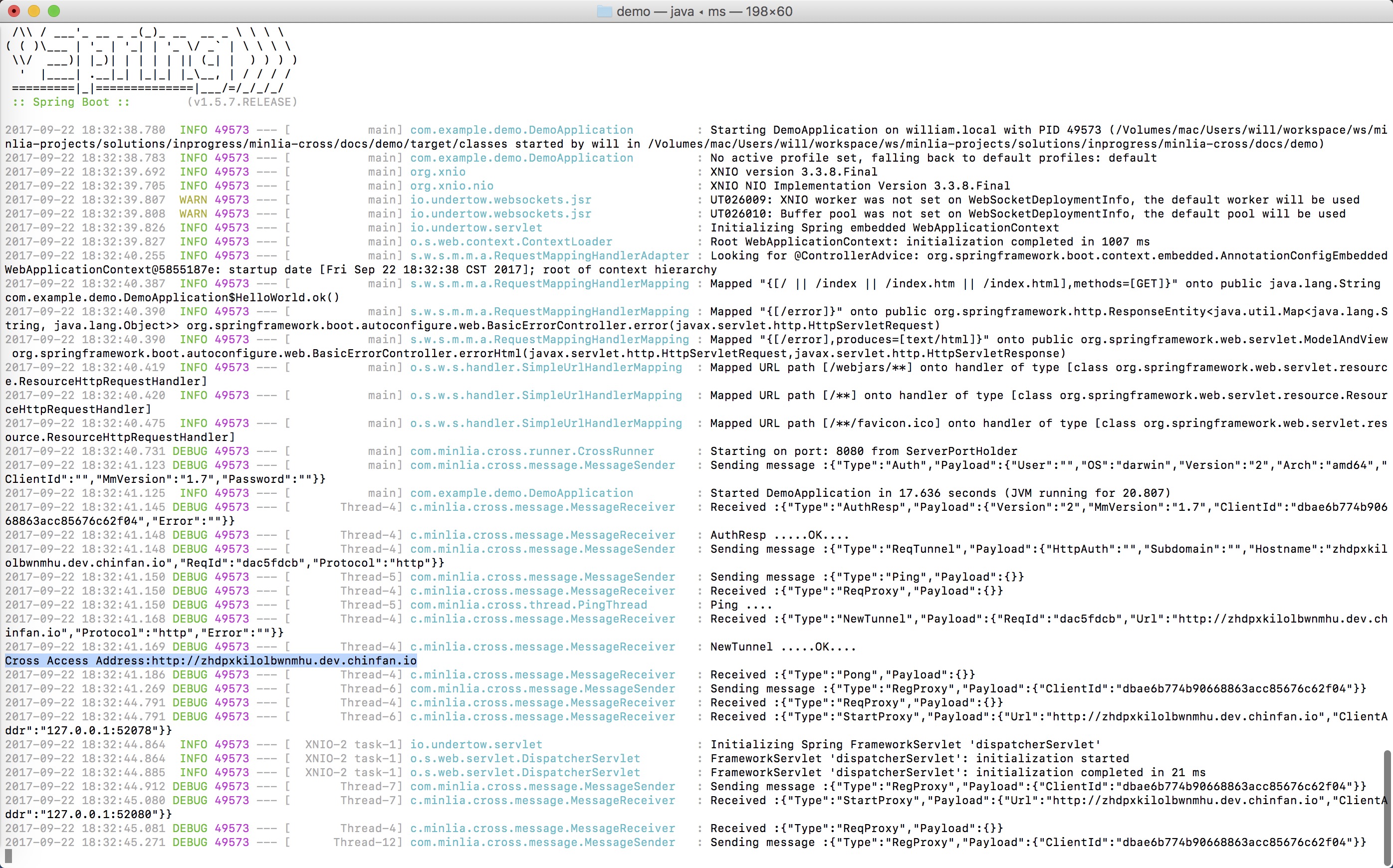
Task: Click the green Spring Boot banner label
Action: (x=71, y=102)
